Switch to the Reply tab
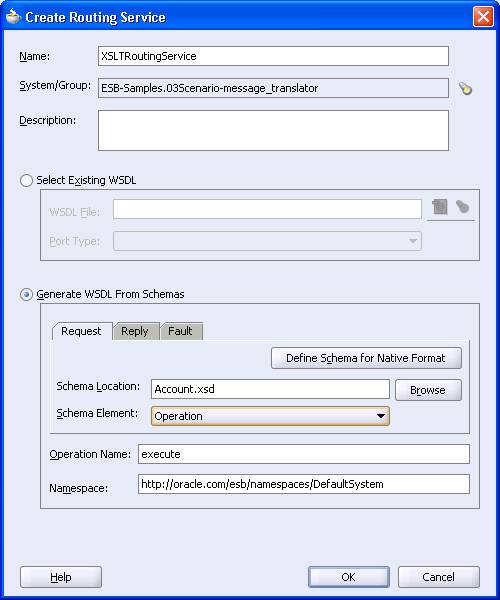 click(x=135, y=331)
